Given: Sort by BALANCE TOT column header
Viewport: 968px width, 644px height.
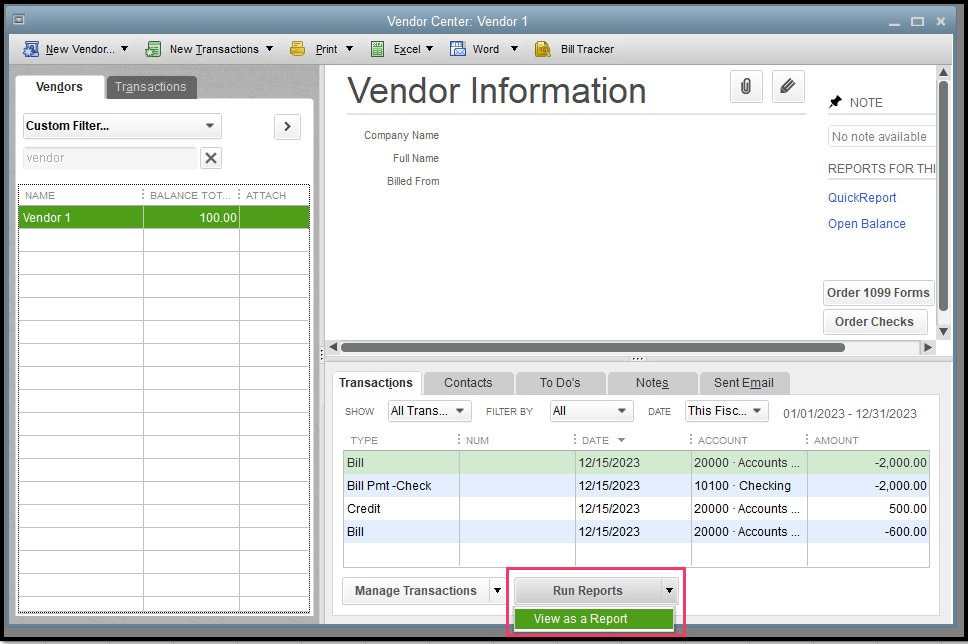Looking at the screenshot, I should click(190, 195).
